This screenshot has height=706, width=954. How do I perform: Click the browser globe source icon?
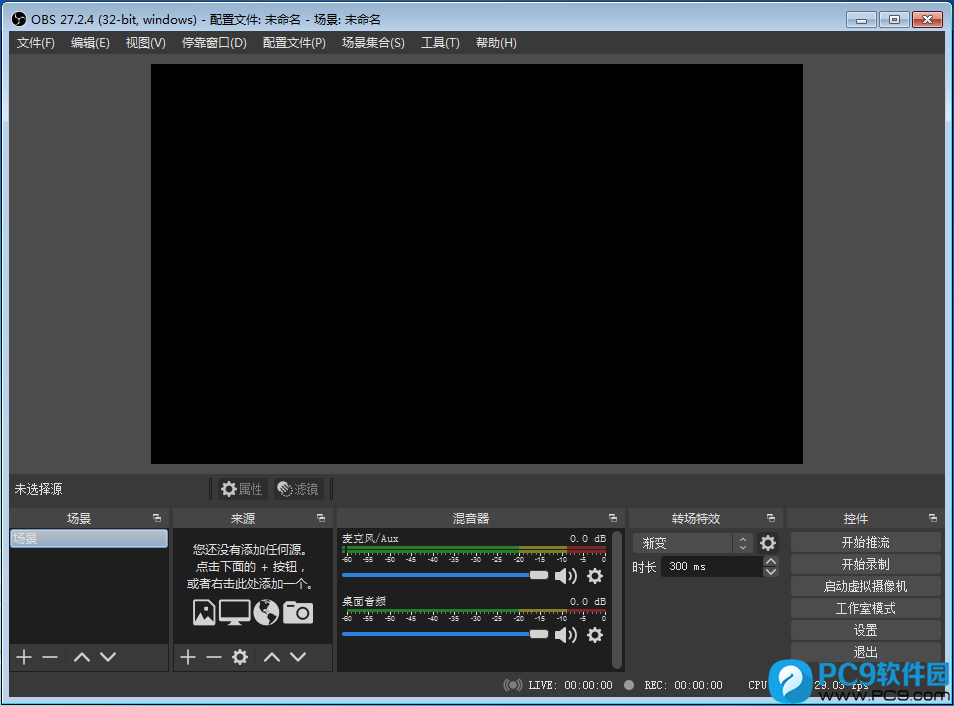pos(266,612)
